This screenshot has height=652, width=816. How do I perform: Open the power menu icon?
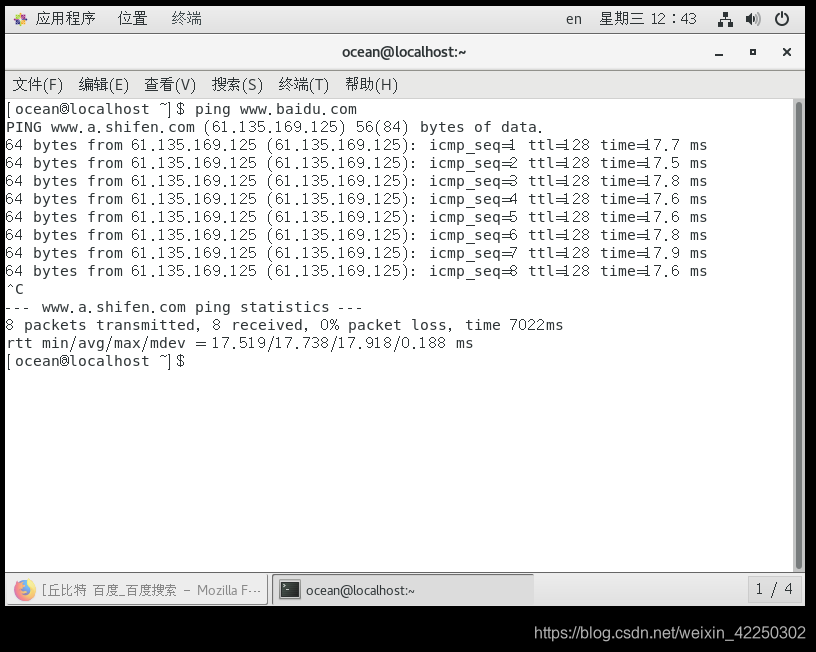click(782, 19)
